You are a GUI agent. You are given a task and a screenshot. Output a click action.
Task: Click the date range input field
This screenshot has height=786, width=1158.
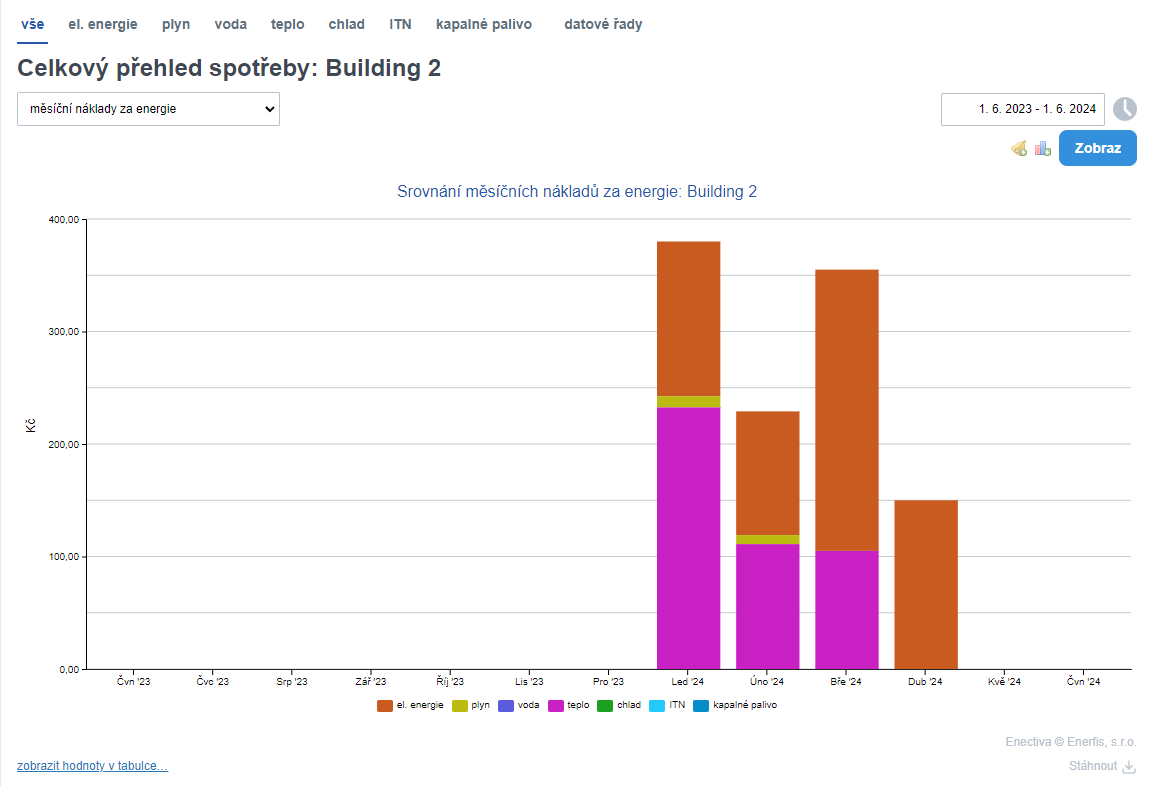[x=1022, y=109]
